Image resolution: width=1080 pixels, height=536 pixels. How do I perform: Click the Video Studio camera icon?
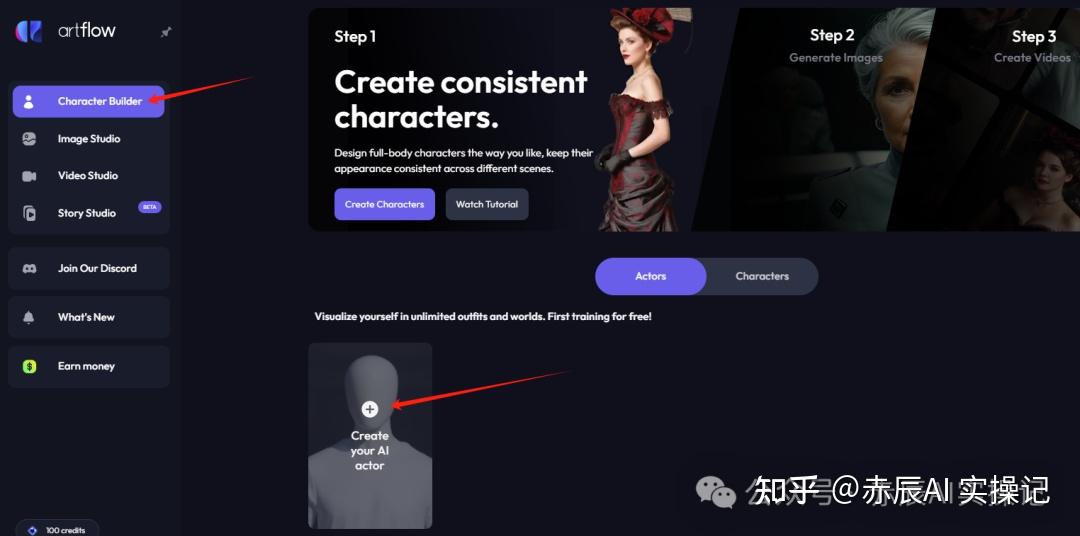point(29,176)
